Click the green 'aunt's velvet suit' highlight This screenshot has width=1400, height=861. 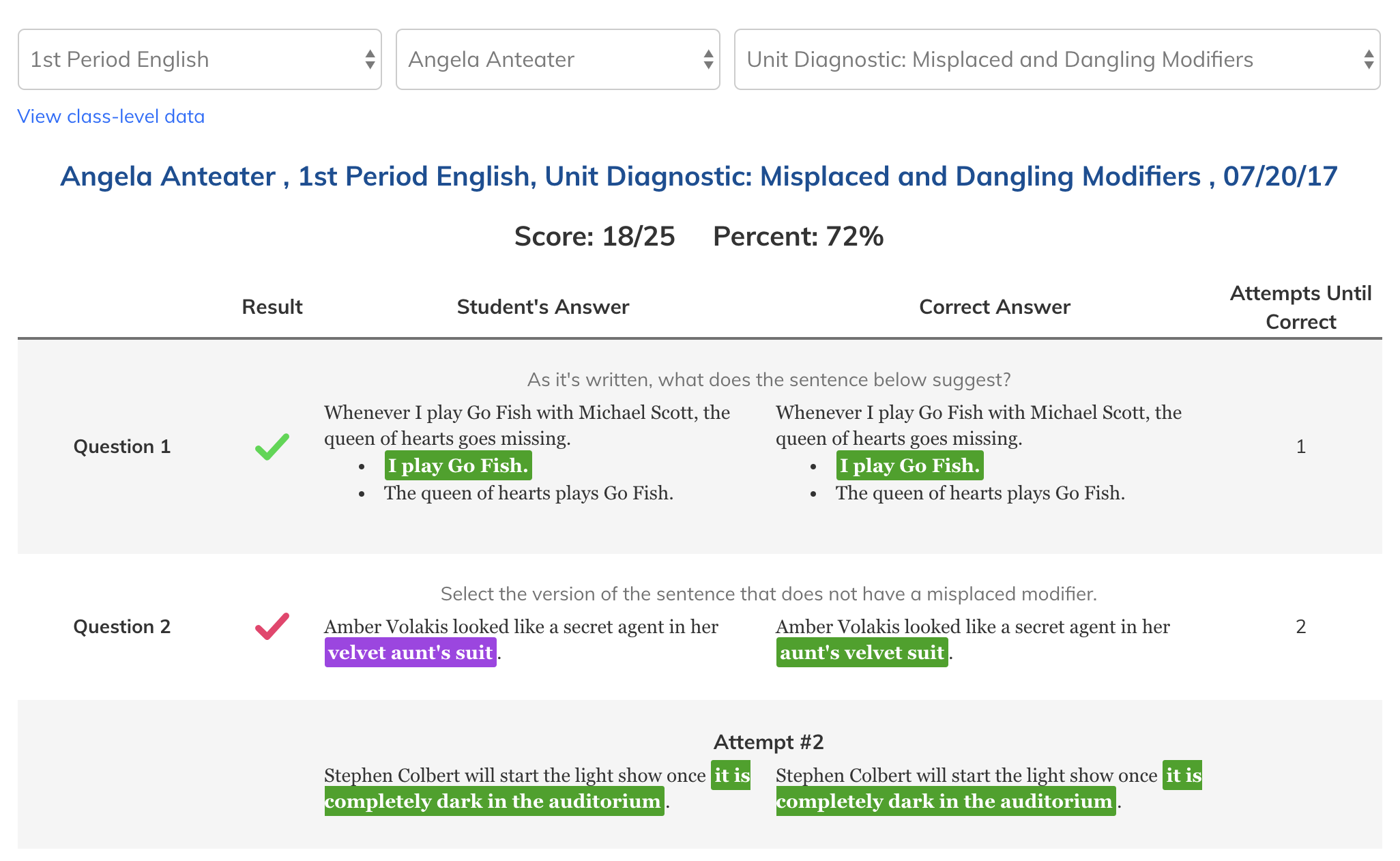click(862, 652)
